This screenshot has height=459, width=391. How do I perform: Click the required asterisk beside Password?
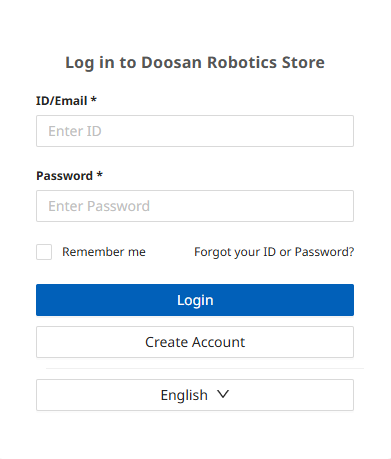tap(100, 174)
